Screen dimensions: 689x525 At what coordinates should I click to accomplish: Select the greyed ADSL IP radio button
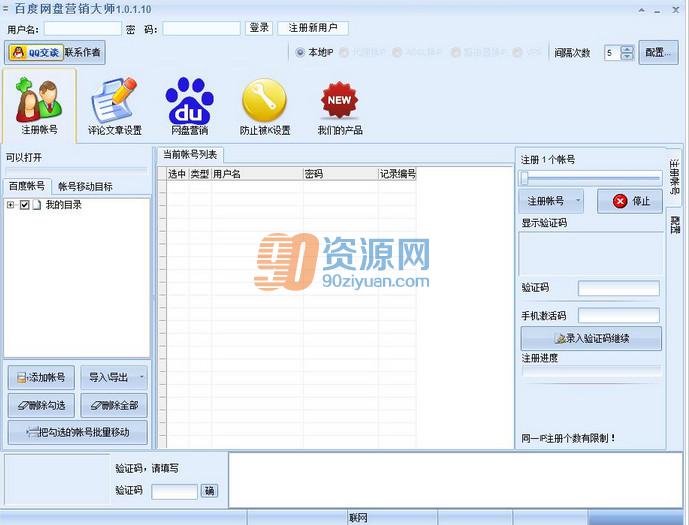point(397,53)
